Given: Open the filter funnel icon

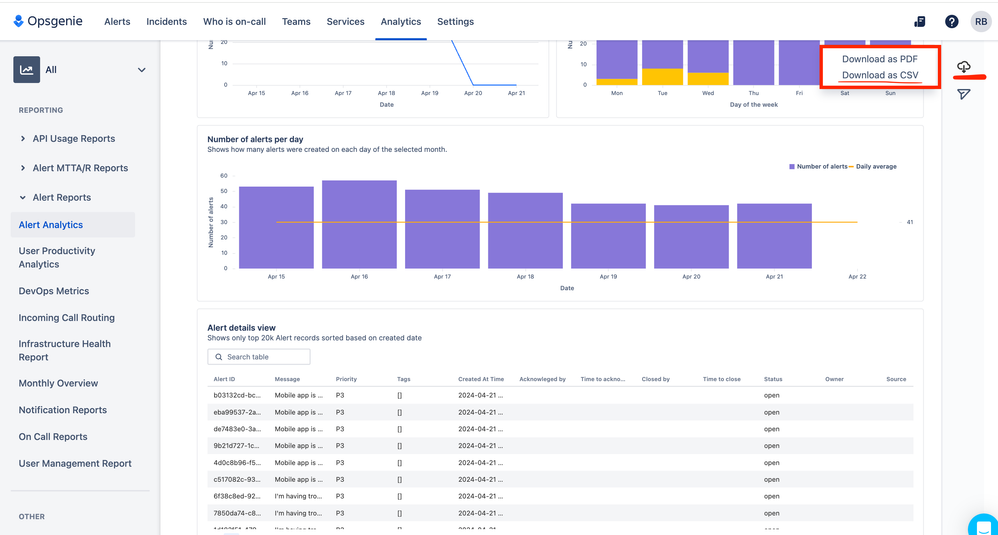Looking at the screenshot, I should coord(964,94).
